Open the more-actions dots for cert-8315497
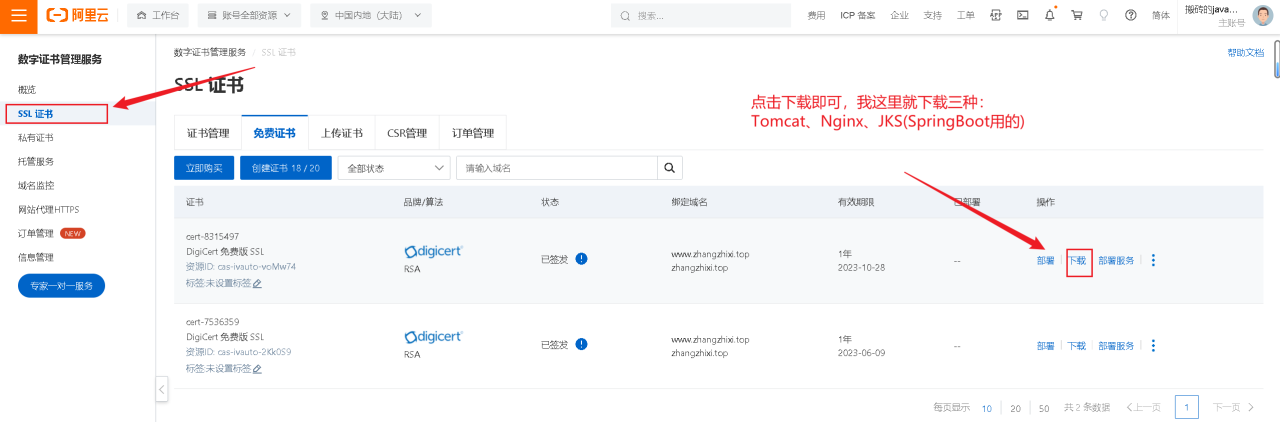Image resolution: width=1280 pixels, height=422 pixels. 1153,260
